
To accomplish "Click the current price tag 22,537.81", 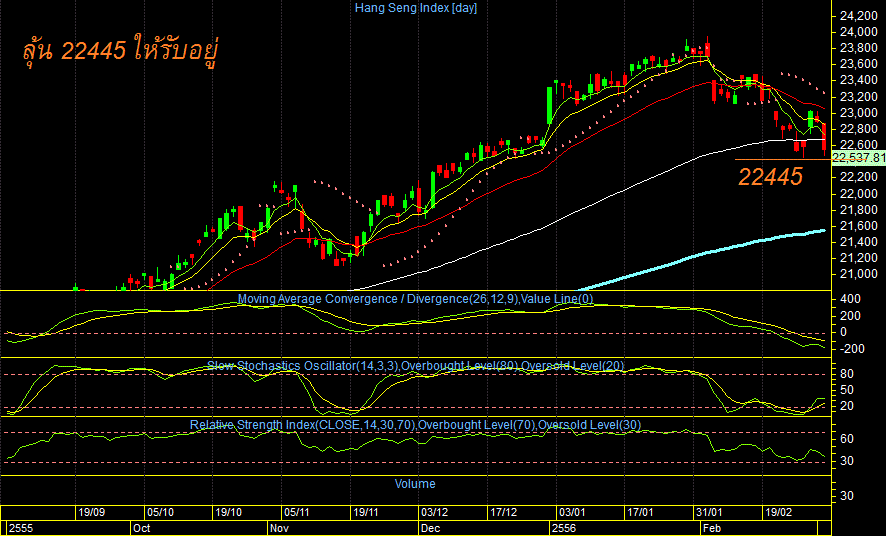I will [859, 158].
